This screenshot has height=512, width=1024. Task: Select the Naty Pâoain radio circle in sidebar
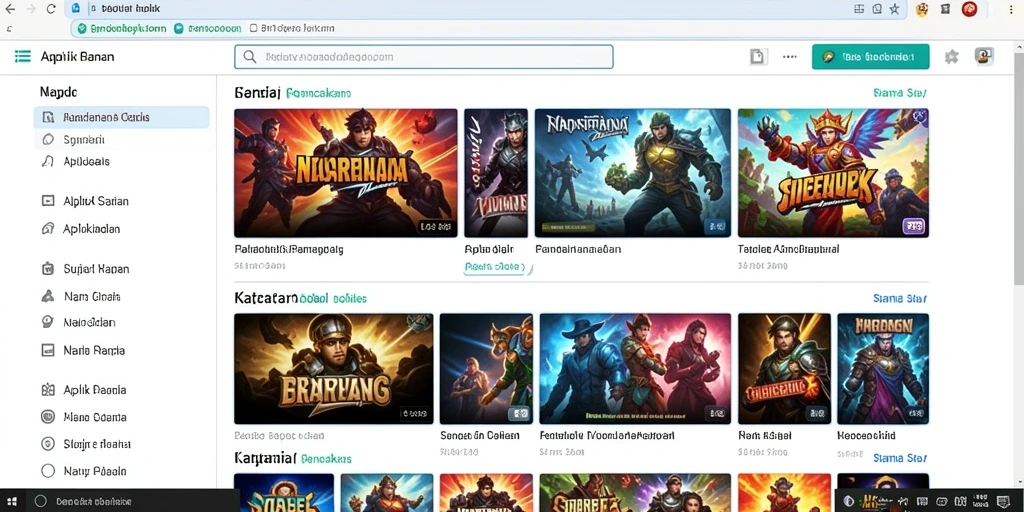pos(48,471)
